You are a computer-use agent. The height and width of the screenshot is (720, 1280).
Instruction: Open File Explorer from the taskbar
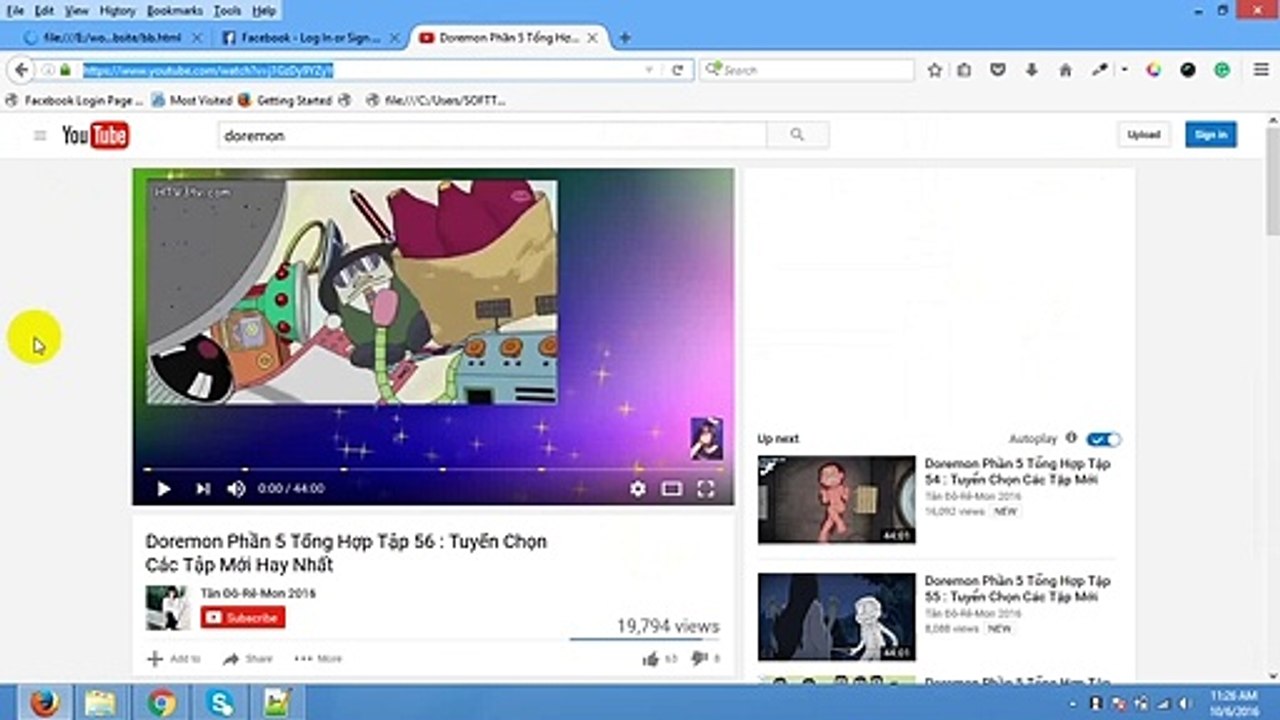coord(100,703)
